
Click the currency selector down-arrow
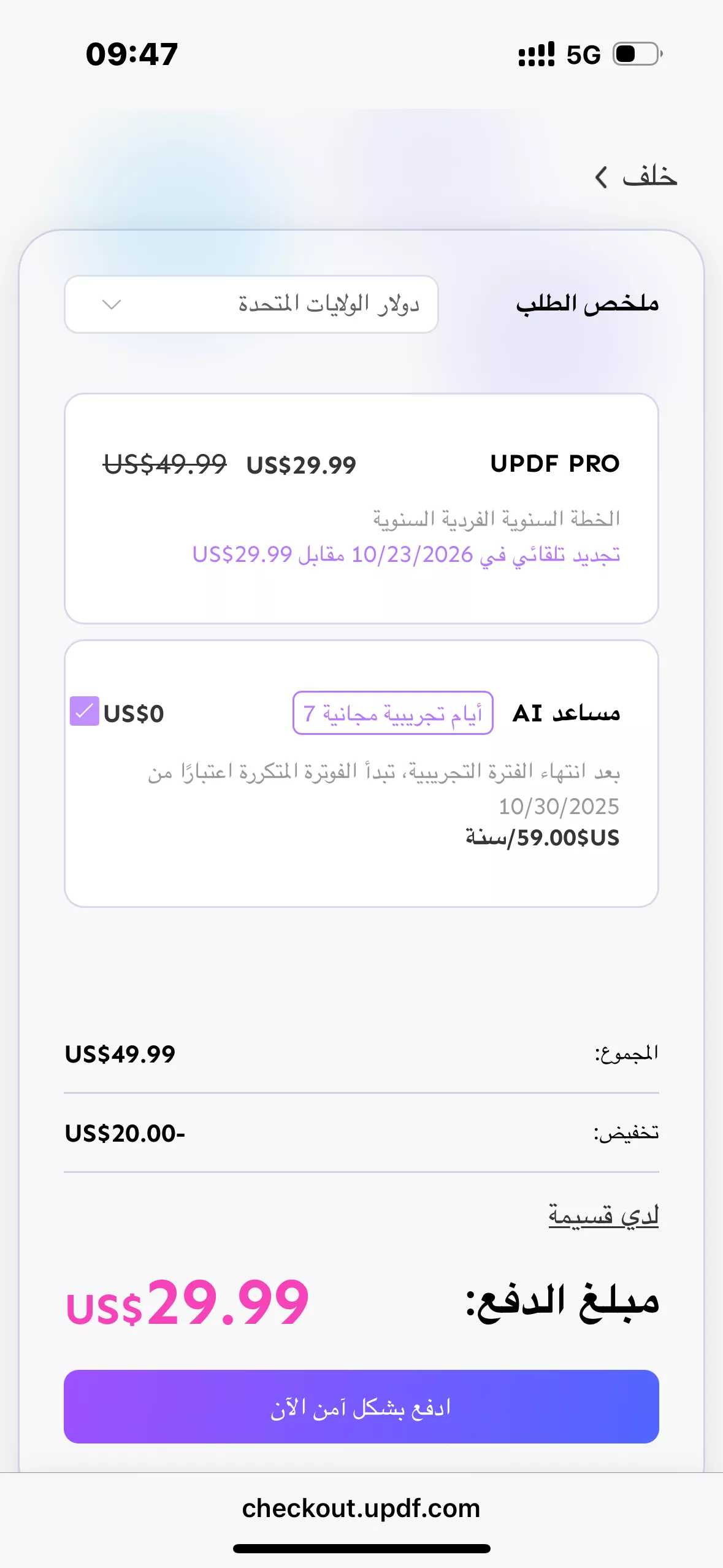coord(112,304)
